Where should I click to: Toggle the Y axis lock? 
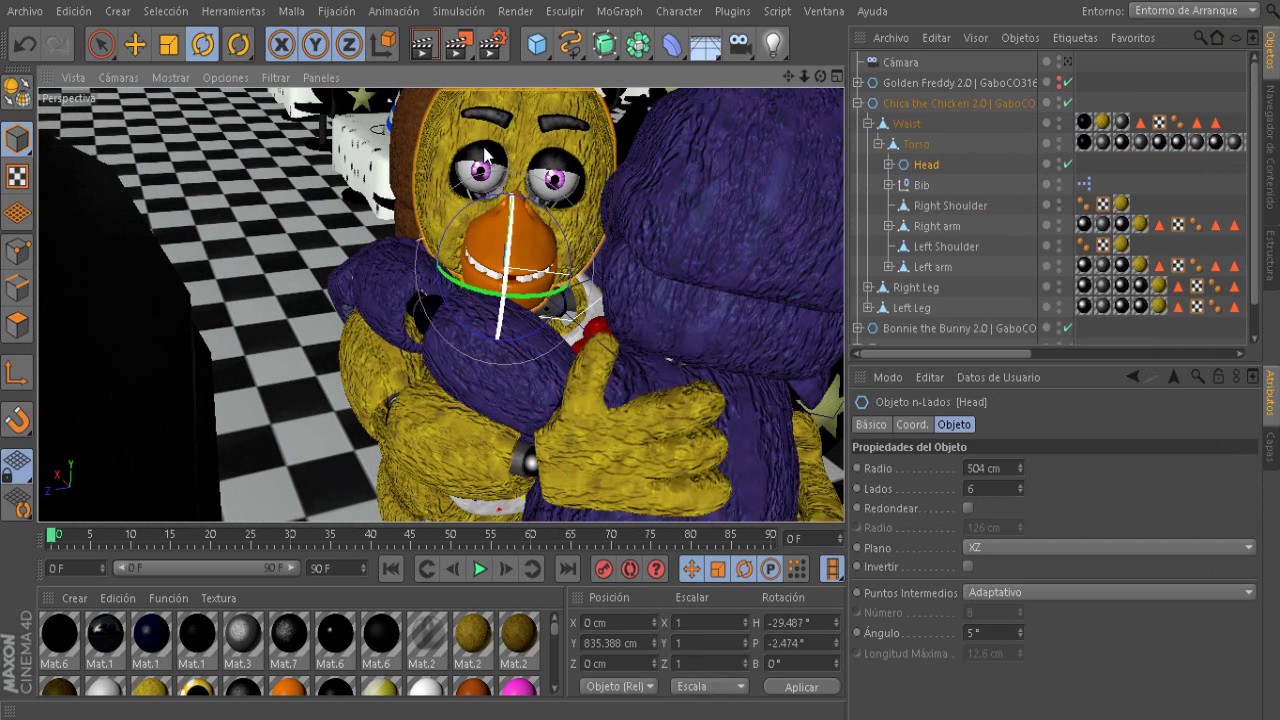coord(315,44)
